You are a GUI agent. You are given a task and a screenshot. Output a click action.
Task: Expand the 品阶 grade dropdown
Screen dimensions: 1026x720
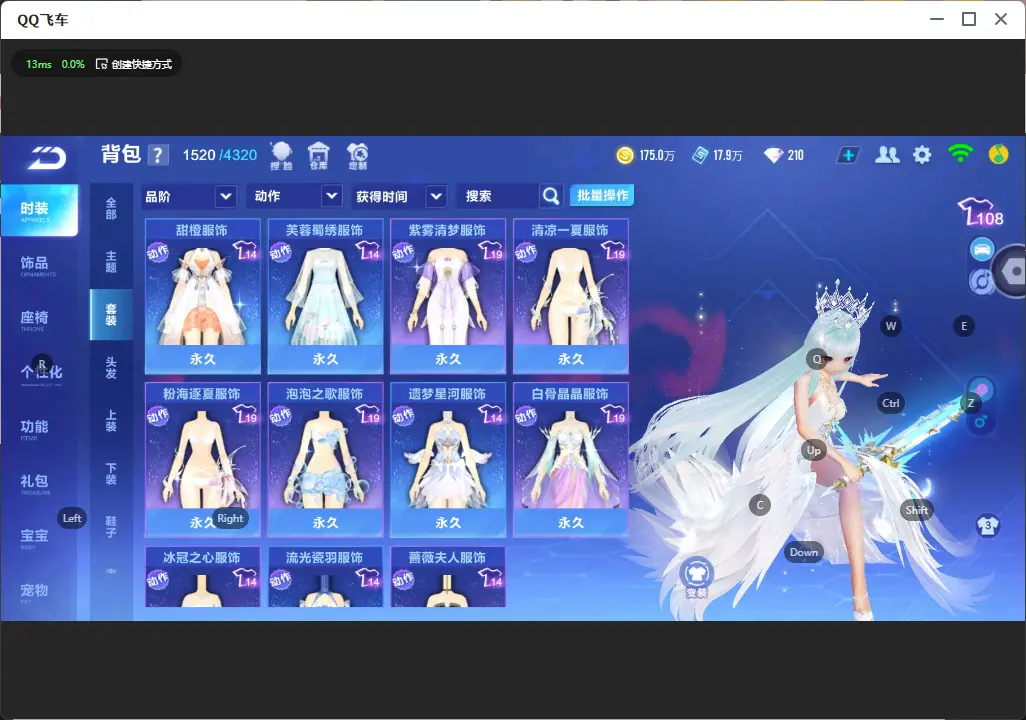coord(188,196)
